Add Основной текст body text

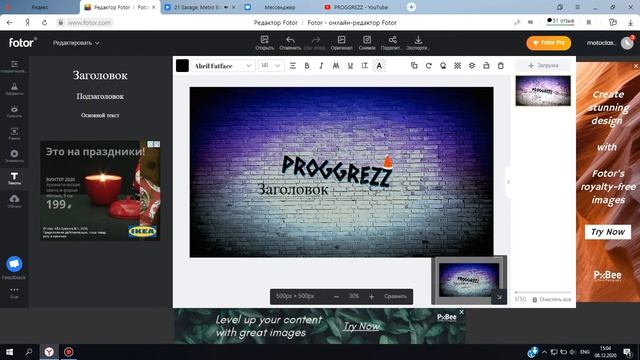click(100, 115)
